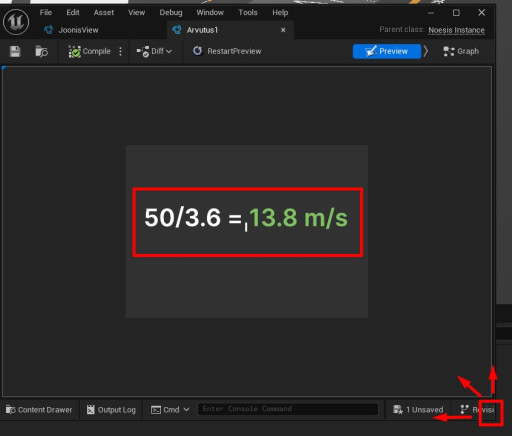
Task: Open the Content Drawer
Action: [39, 410]
